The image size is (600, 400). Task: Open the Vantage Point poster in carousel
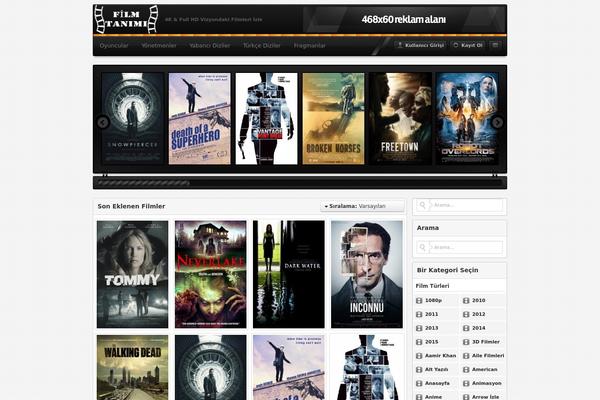point(266,119)
